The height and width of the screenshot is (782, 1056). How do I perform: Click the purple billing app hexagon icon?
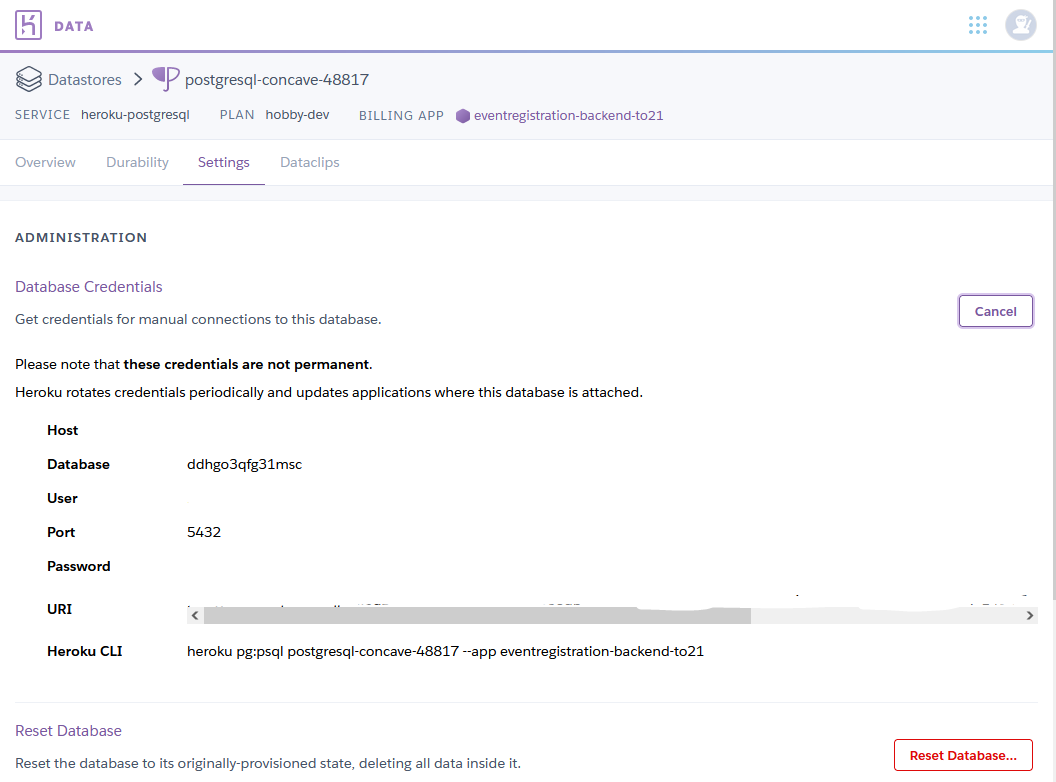462,116
